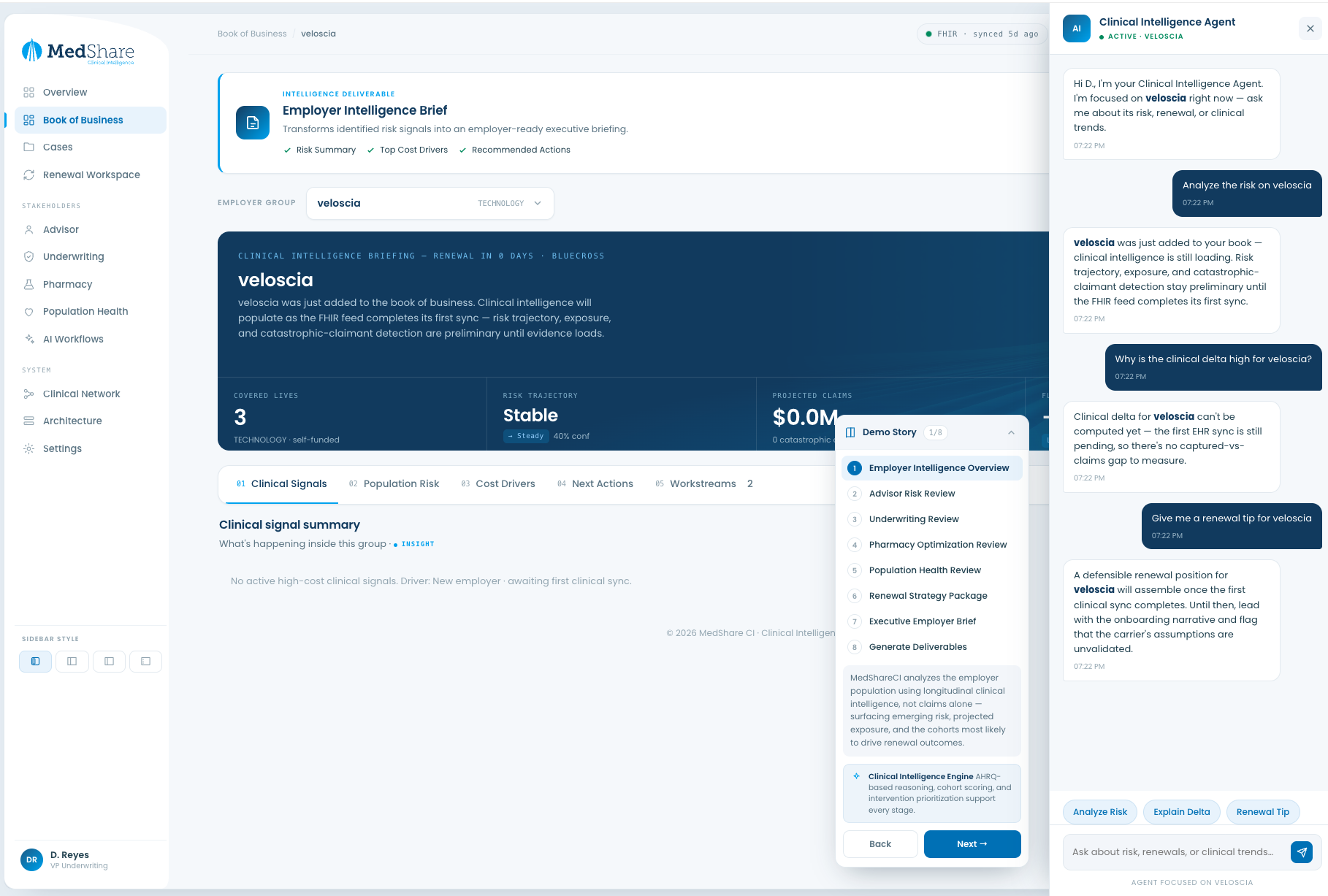Click the Demo Story book icon
This screenshot has height=896, width=1328.
[850, 432]
